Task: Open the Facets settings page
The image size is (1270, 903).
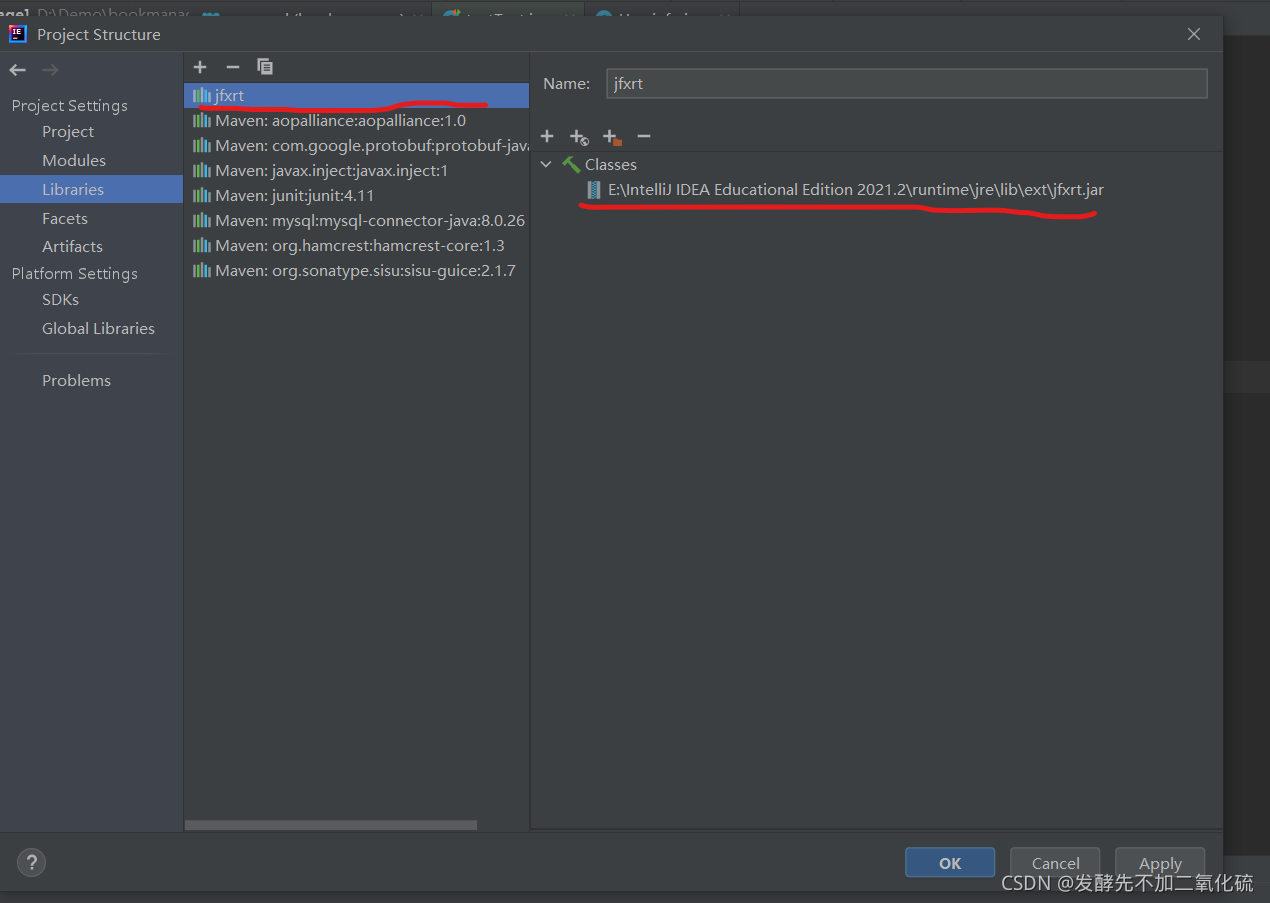Action: coord(65,218)
